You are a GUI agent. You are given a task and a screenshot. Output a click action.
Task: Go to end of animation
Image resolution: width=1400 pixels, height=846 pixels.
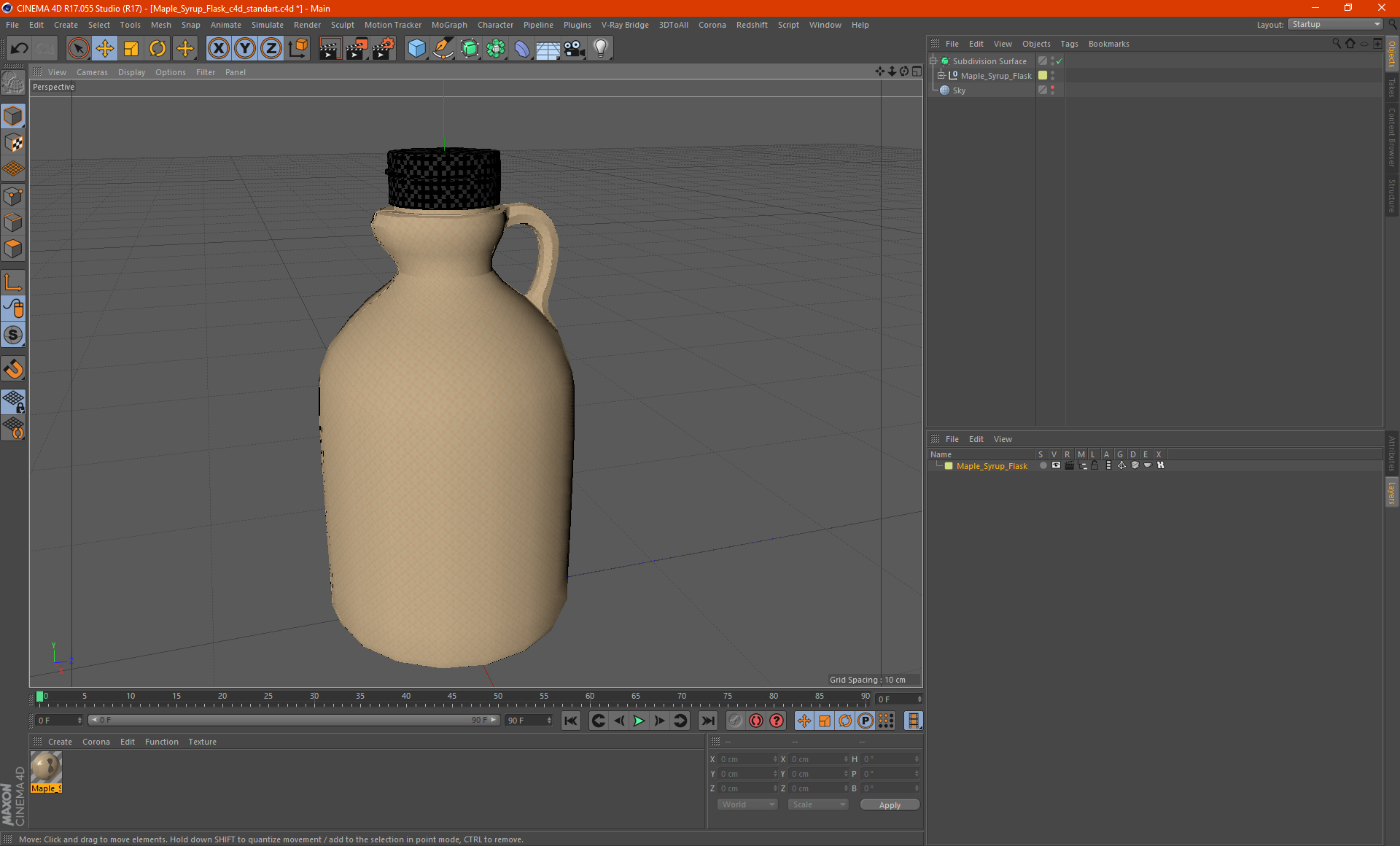coord(707,721)
